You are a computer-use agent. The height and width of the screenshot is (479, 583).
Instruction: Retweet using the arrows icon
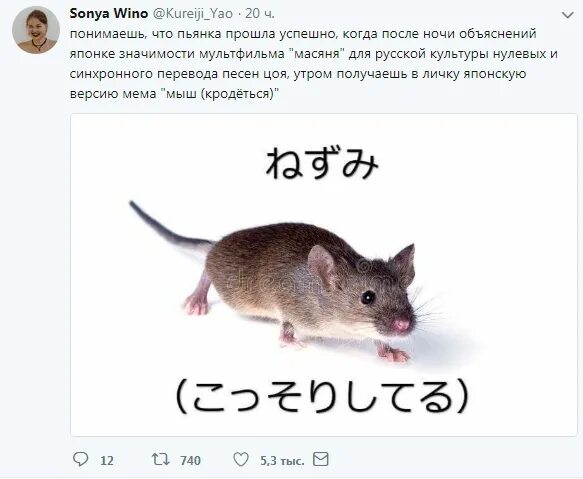[161, 460]
